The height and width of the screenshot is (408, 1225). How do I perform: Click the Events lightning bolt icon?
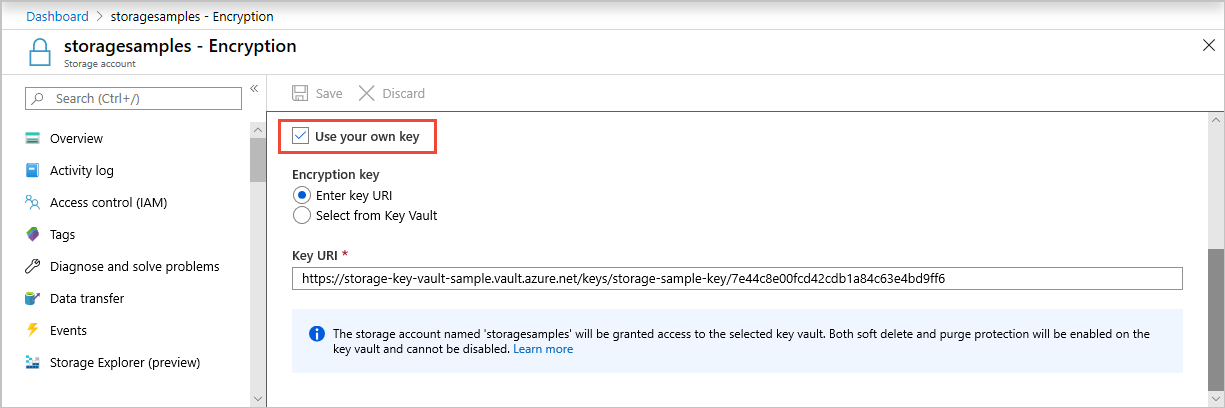click(x=32, y=330)
